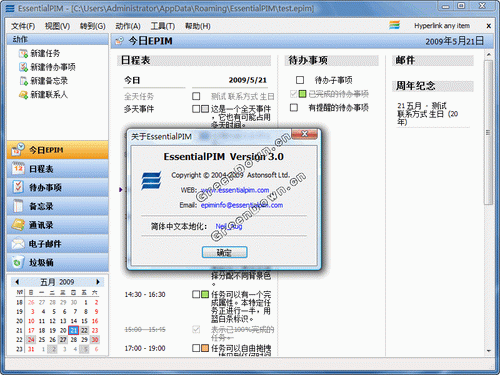Open the 日程表 calendar module icon
This screenshot has height=375, width=500.
(x=18, y=169)
